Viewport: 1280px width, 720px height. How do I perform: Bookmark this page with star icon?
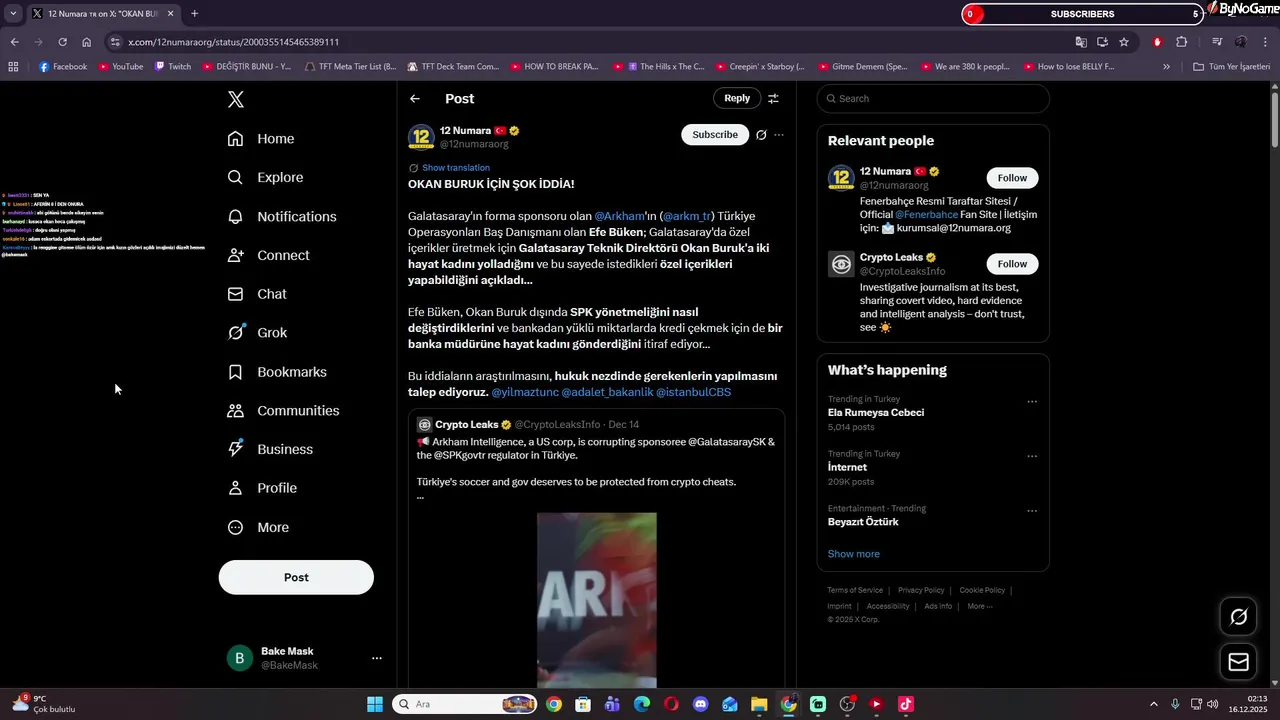coord(1124,42)
